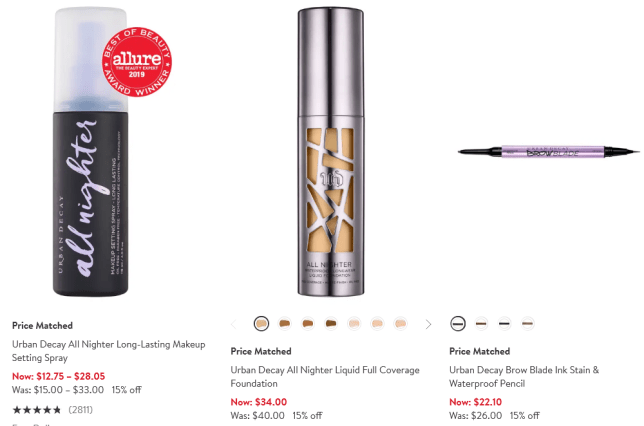Screen dimensions: 644x426
Task: Select the first circled Brow Blade shade
Action: click(x=458, y=324)
